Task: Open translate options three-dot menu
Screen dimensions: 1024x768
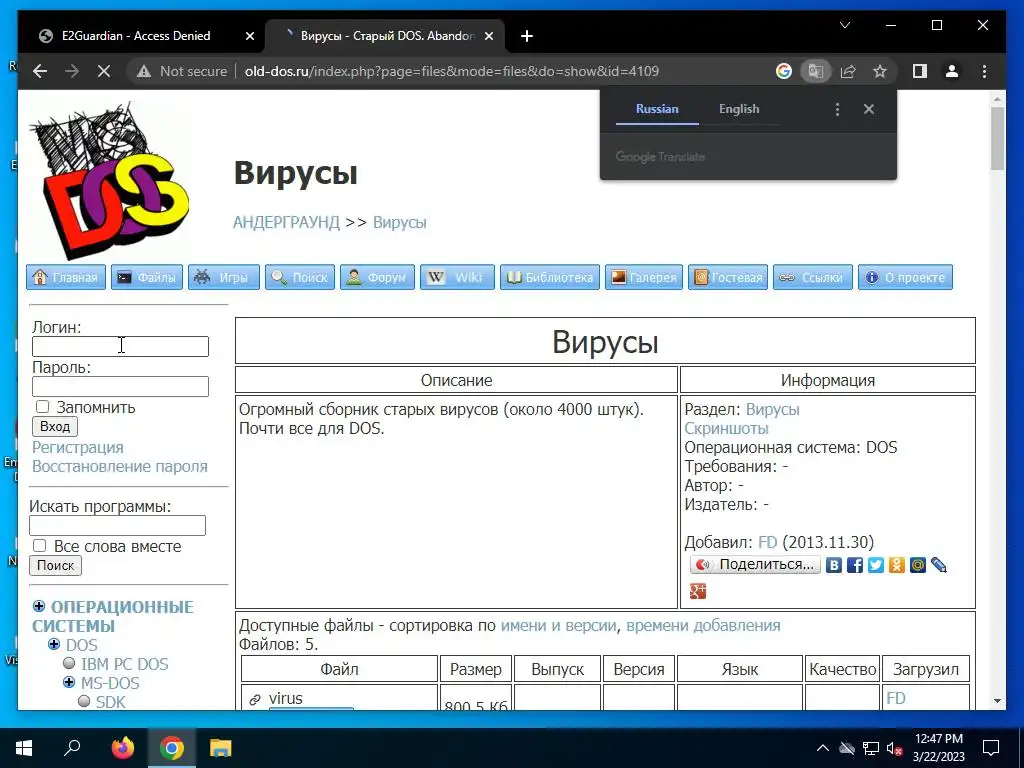Action: tap(837, 109)
